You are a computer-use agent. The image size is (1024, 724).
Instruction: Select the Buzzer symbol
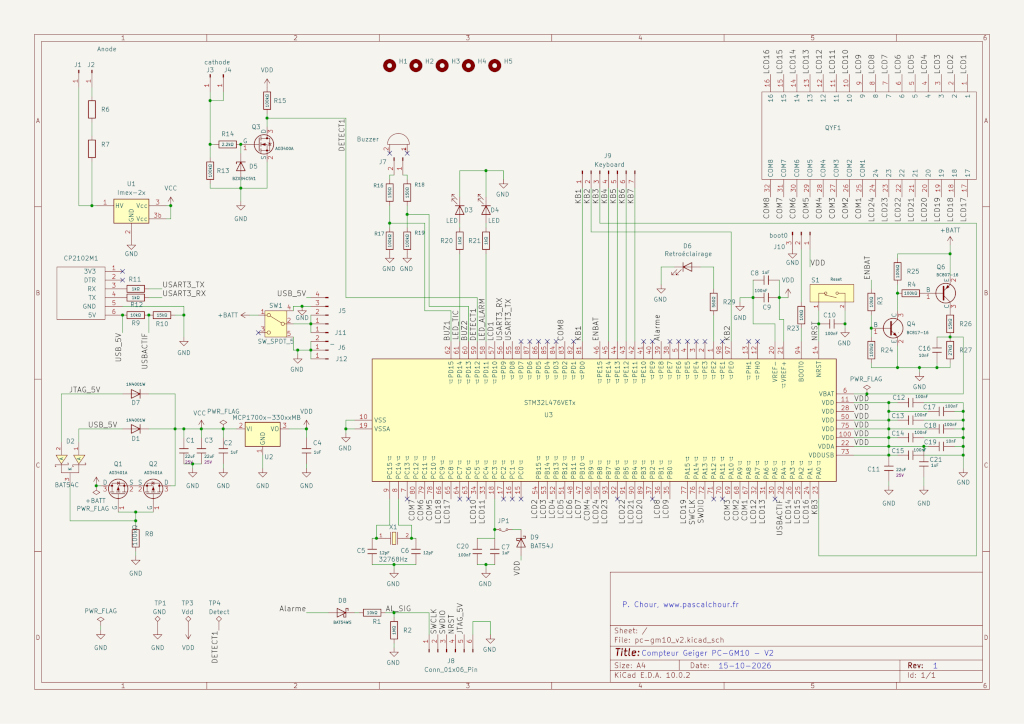tap(398, 139)
